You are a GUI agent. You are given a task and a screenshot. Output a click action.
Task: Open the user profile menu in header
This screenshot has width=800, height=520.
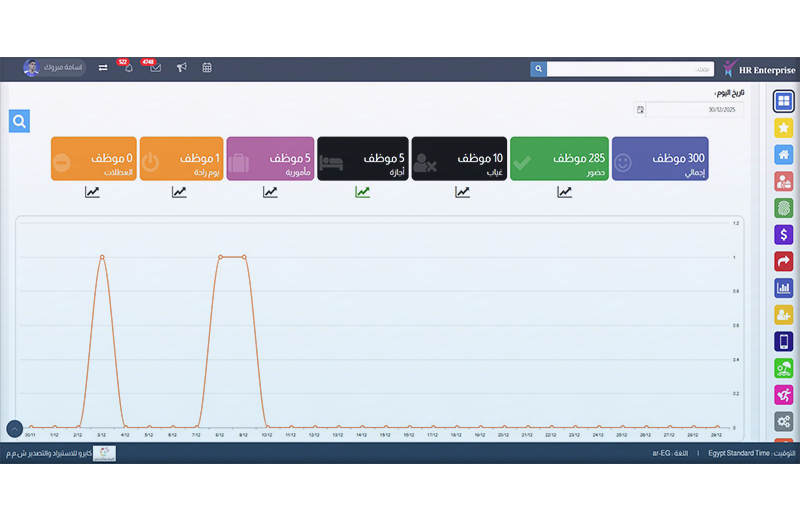pyautogui.click(x=54, y=68)
